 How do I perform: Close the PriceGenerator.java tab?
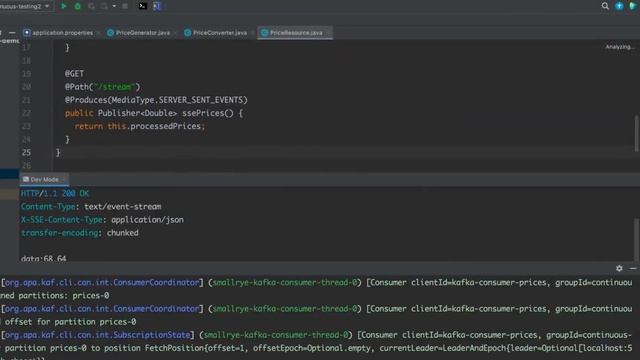[x=175, y=33]
